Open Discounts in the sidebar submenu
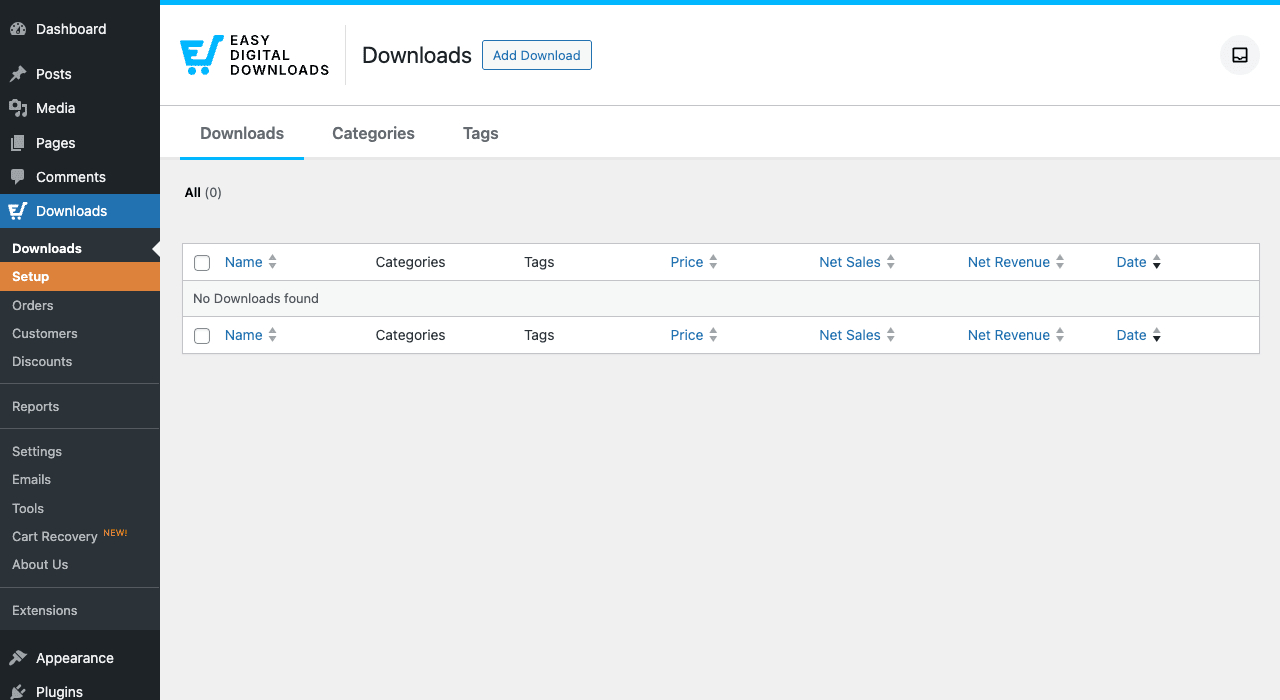The width and height of the screenshot is (1280, 700). click(x=80, y=361)
